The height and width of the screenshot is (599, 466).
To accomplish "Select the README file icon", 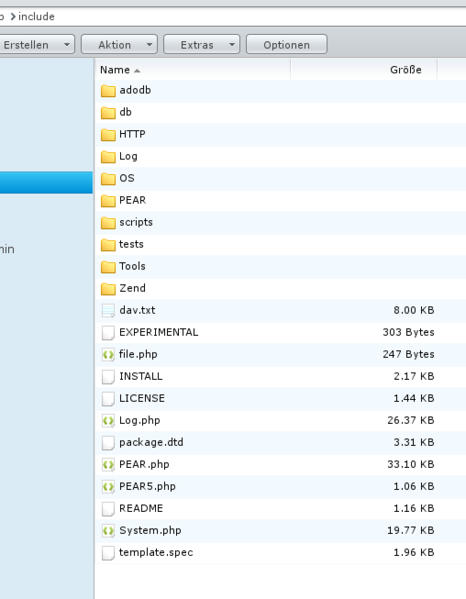I will pos(108,509).
